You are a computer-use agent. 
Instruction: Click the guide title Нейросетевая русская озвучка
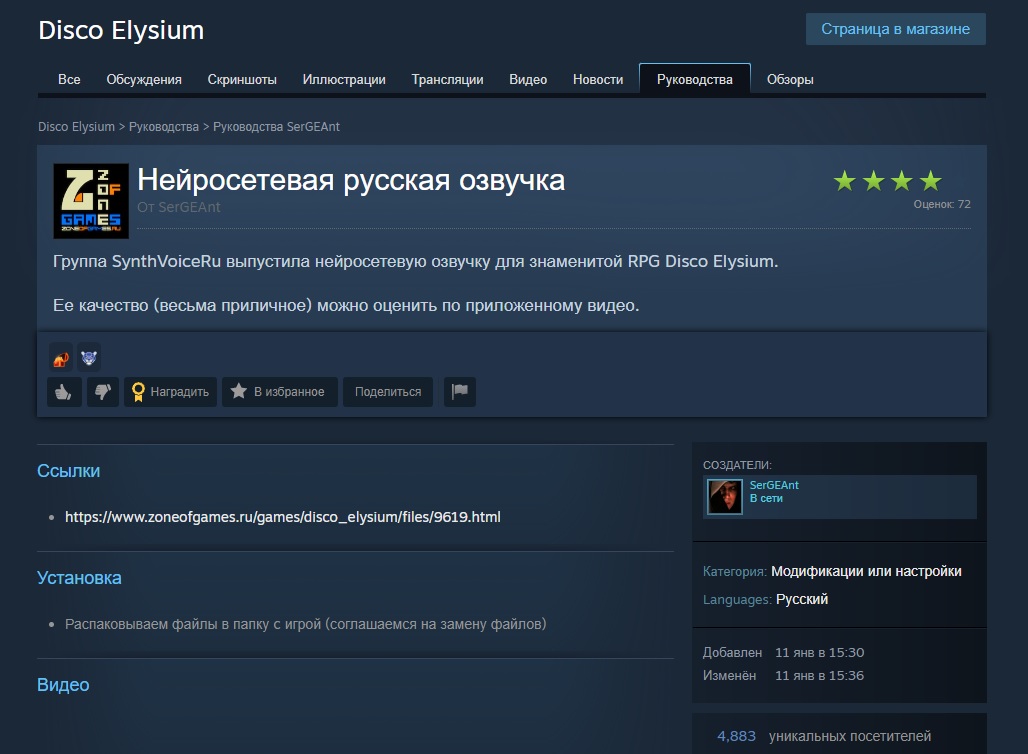click(x=351, y=180)
